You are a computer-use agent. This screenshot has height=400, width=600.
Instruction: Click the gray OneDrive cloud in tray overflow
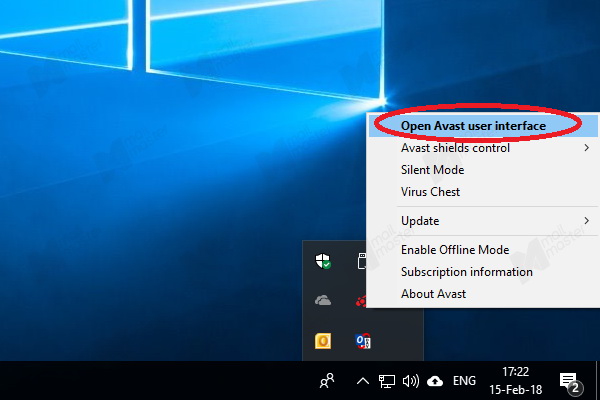pos(323,300)
